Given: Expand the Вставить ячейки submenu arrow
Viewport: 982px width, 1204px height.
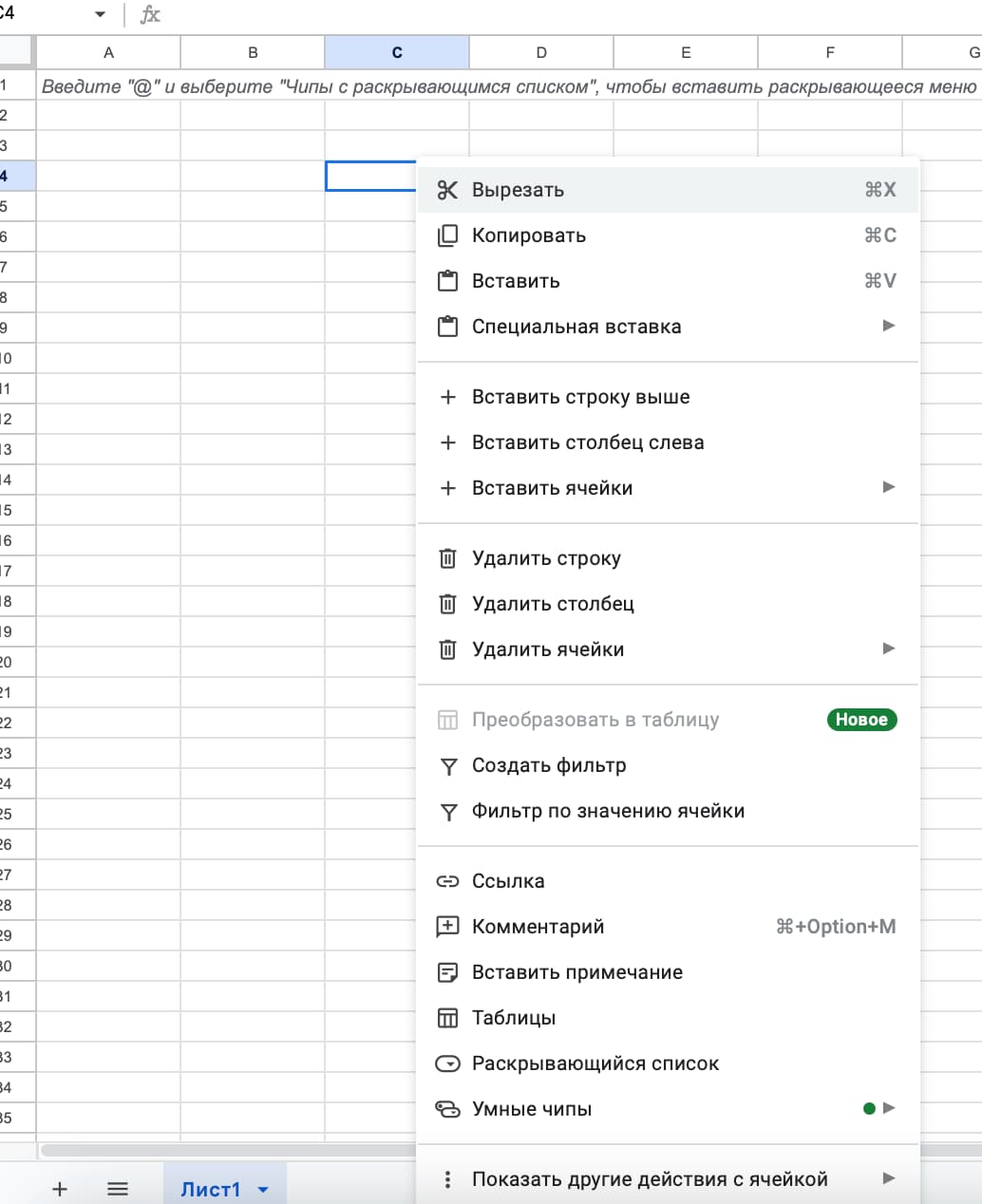Looking at the screenshot, I should tap(889, 487).
